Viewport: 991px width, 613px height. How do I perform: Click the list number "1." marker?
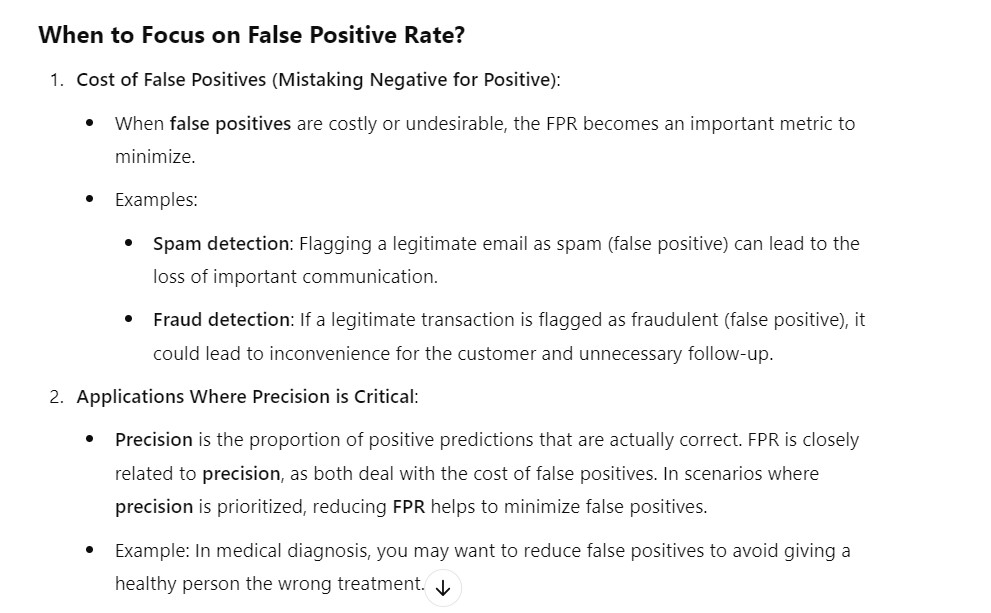[57, 79]
